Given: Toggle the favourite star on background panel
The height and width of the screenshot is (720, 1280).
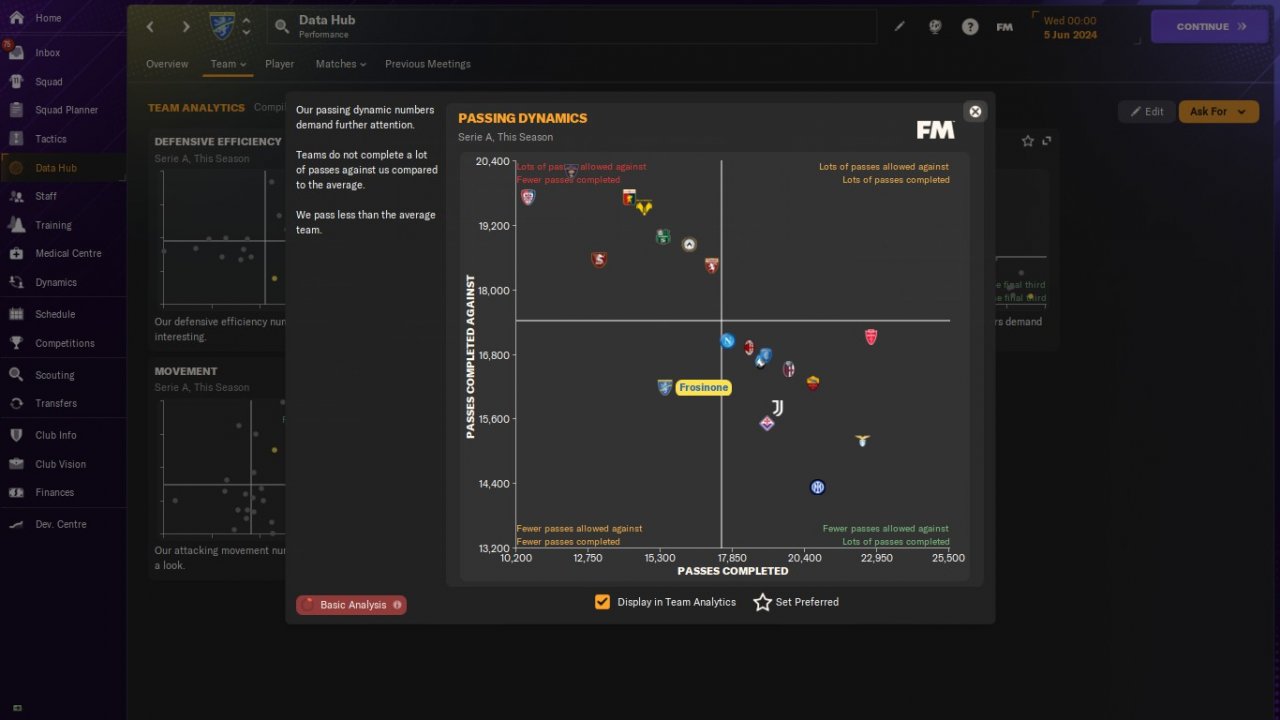Looking at the screenshot, I should (1028, 141).
